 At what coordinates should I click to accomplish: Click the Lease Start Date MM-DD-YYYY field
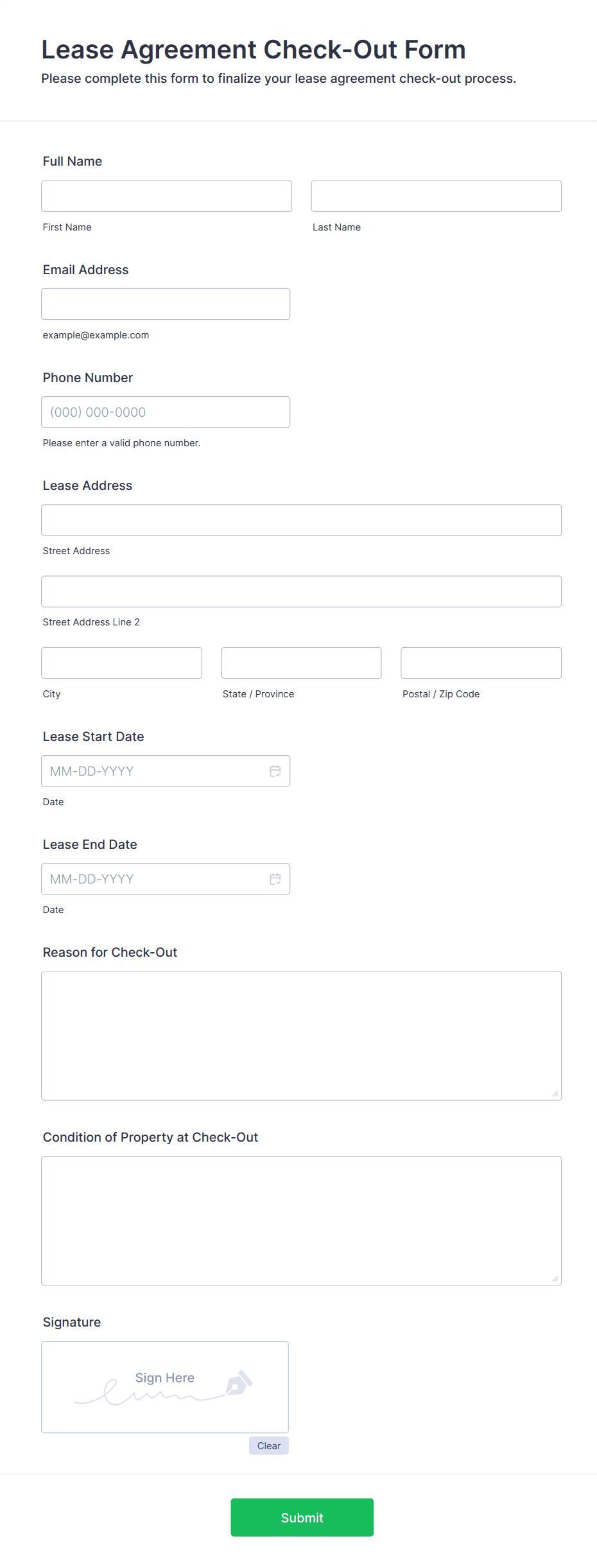pos(166,771)
